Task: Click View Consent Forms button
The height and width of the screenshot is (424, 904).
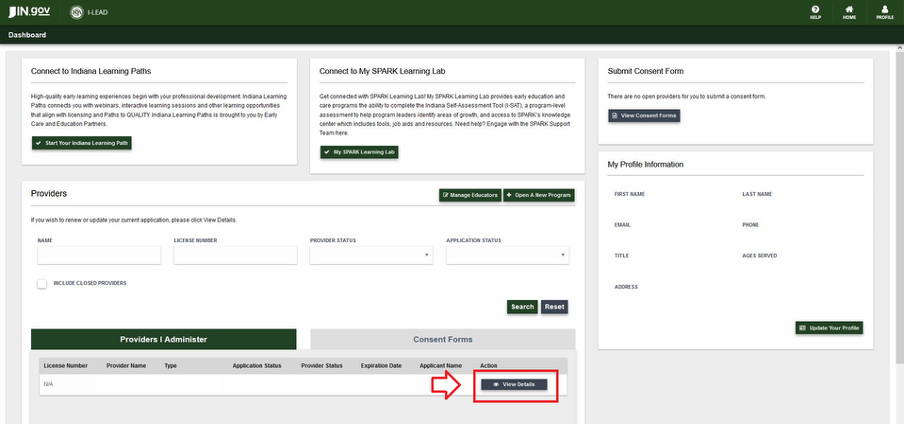Action: (x=644, y=116)
